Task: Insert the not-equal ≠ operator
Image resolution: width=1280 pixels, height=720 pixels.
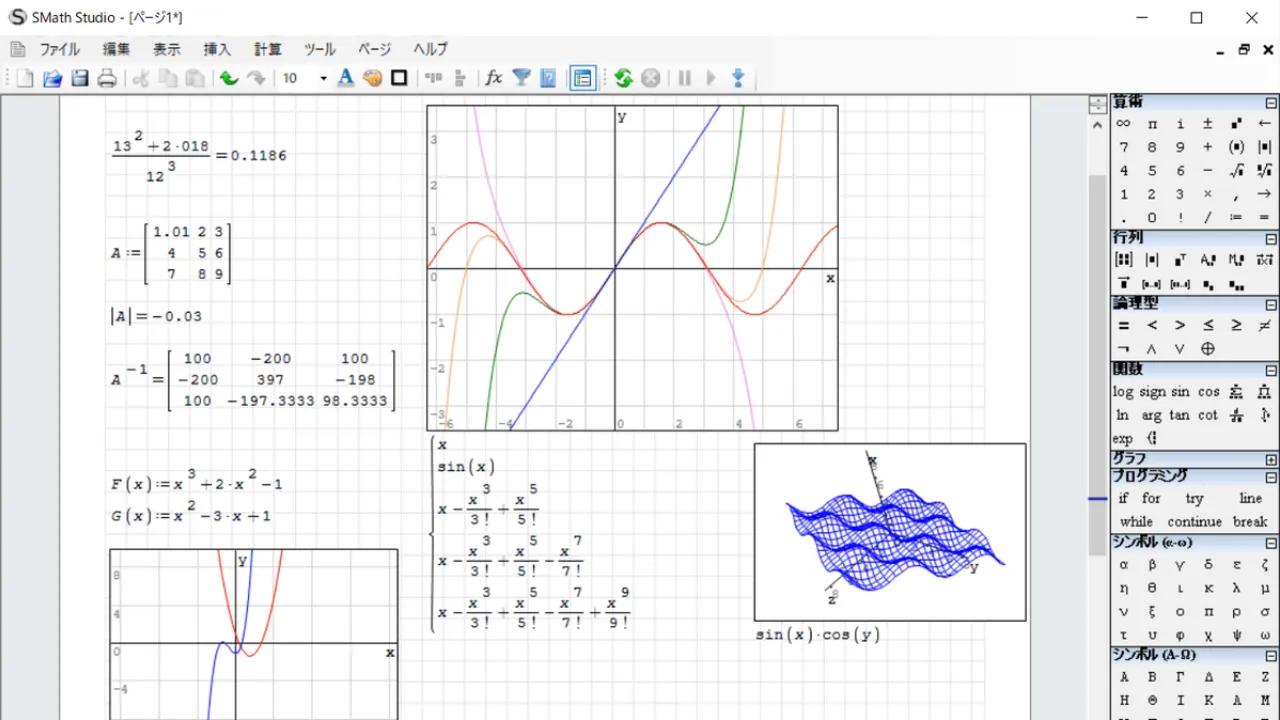Action: tap(1264, 325)
